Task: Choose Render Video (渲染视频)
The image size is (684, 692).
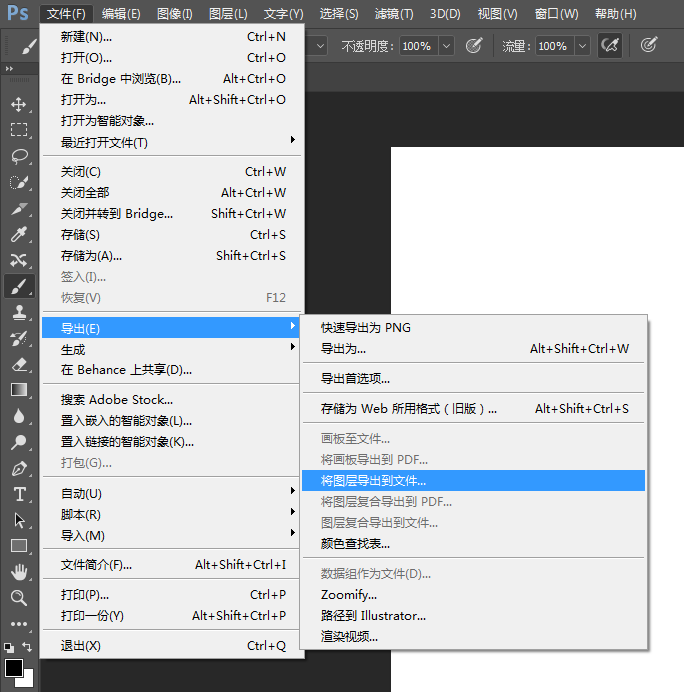Action: [x=473, y=637]
